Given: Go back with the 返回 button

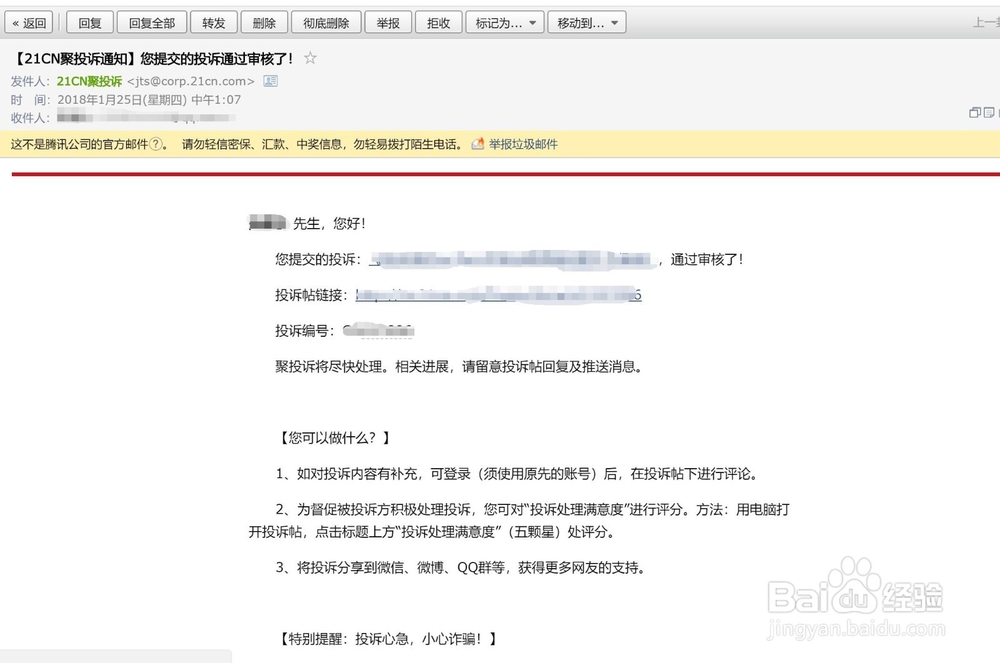Looking at the screenshot, I should pyautogui.click(x=29, y=23).
